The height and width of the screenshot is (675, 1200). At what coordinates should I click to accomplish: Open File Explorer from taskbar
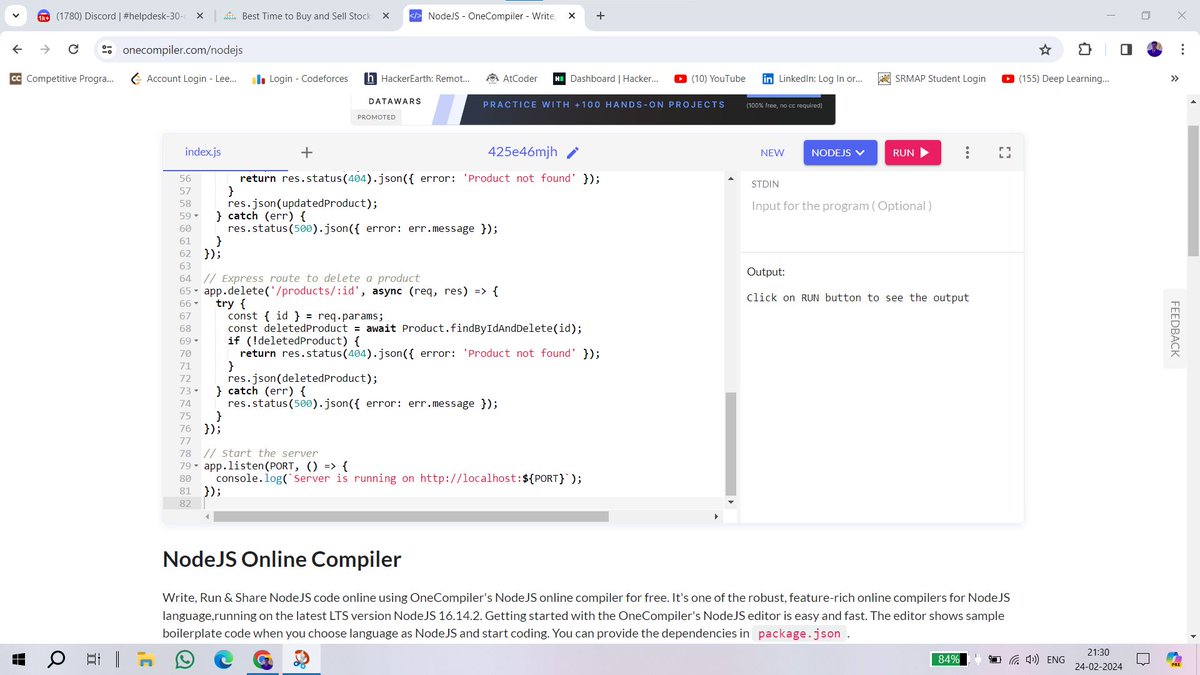pyautogui.click(x=145, y=659)
